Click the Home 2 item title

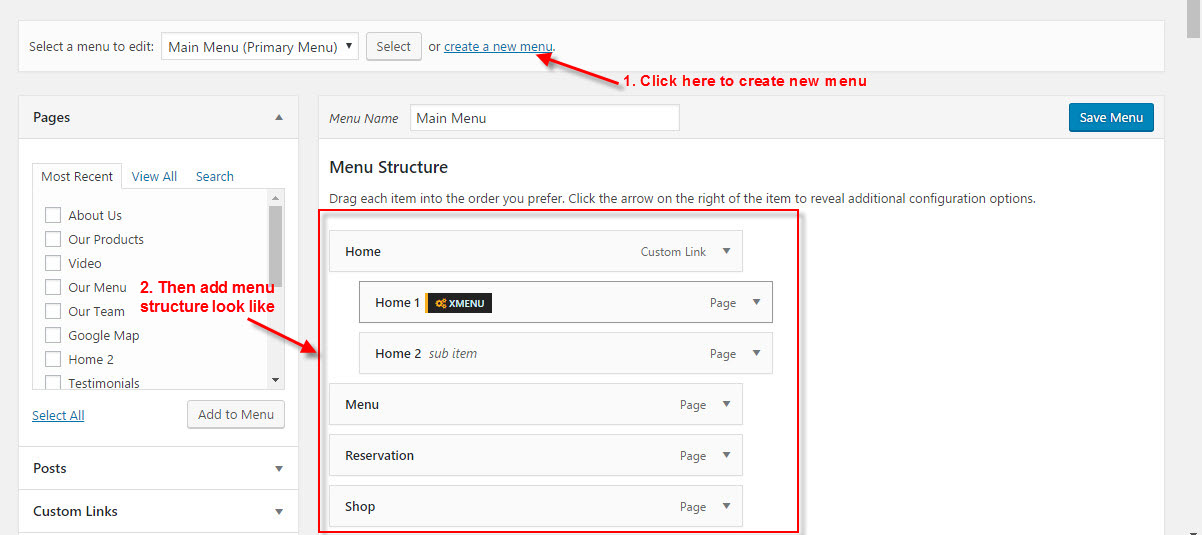coord(398,353)
